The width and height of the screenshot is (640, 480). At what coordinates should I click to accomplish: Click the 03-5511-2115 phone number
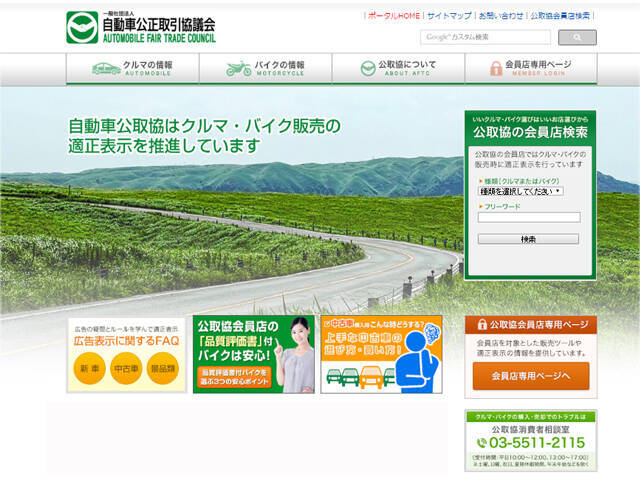click(x=537, y=442)
